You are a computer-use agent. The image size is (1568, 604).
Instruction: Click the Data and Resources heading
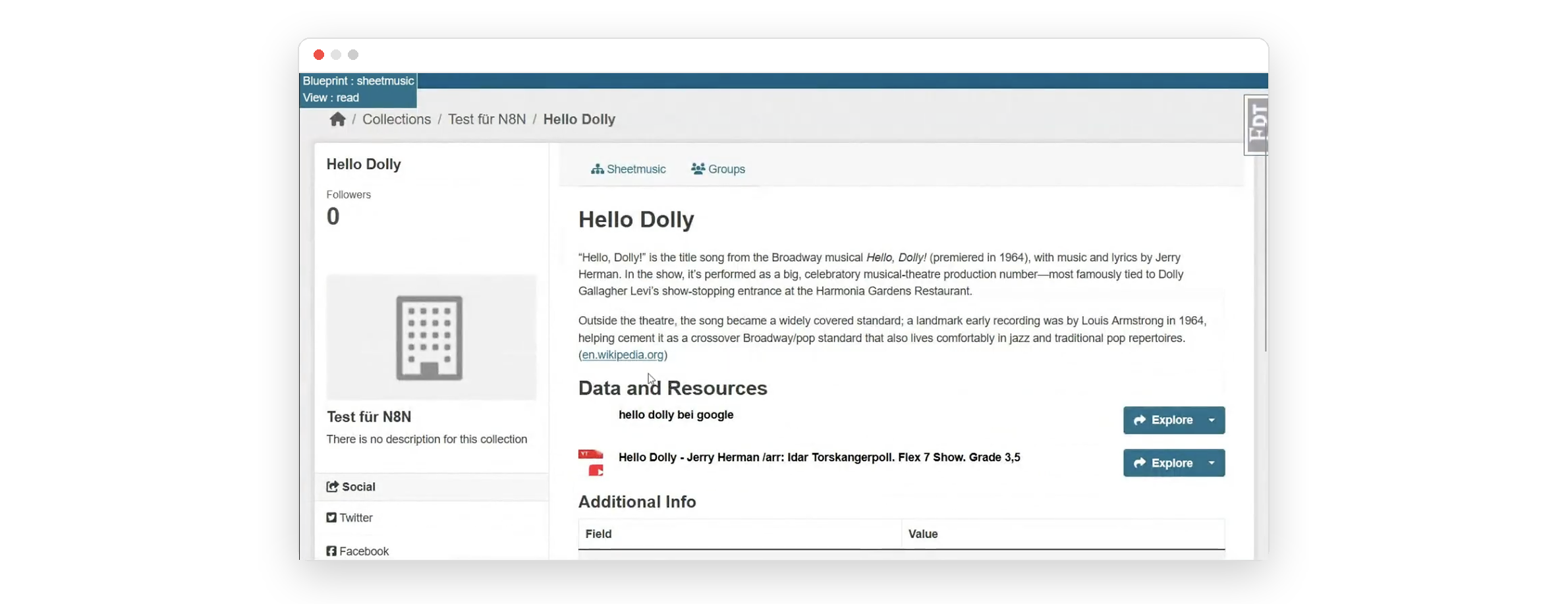pos(673,389)
